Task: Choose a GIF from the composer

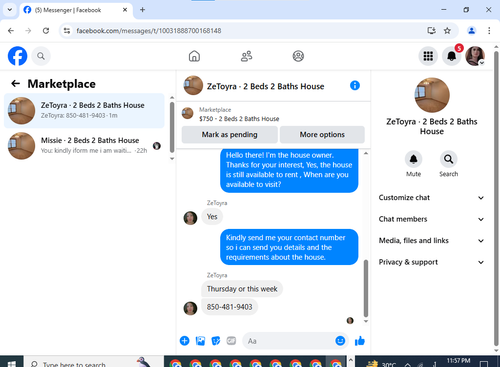Action: tap(231, 341)
